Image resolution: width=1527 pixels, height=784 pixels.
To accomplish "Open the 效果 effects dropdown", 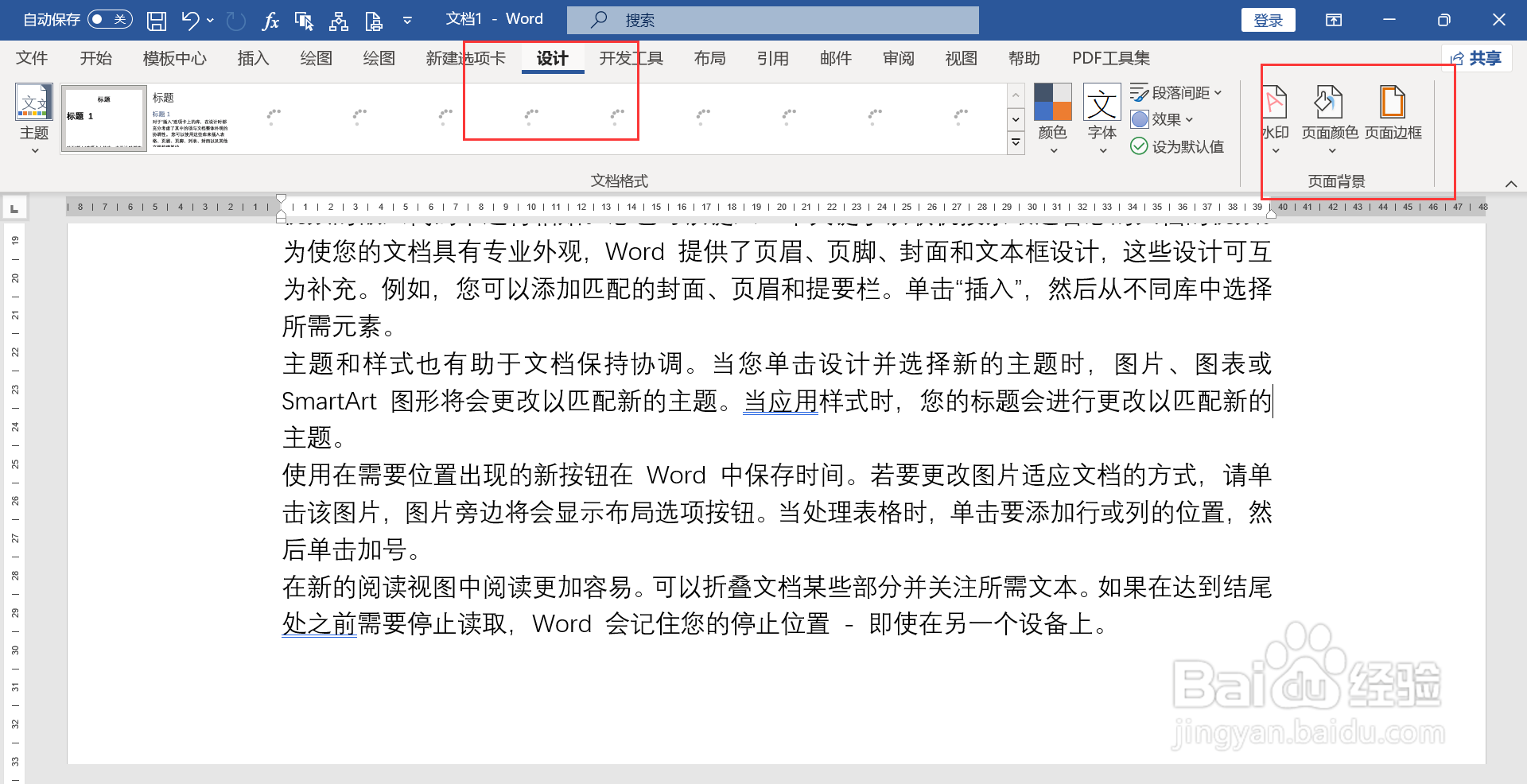I will [1163, 119].
